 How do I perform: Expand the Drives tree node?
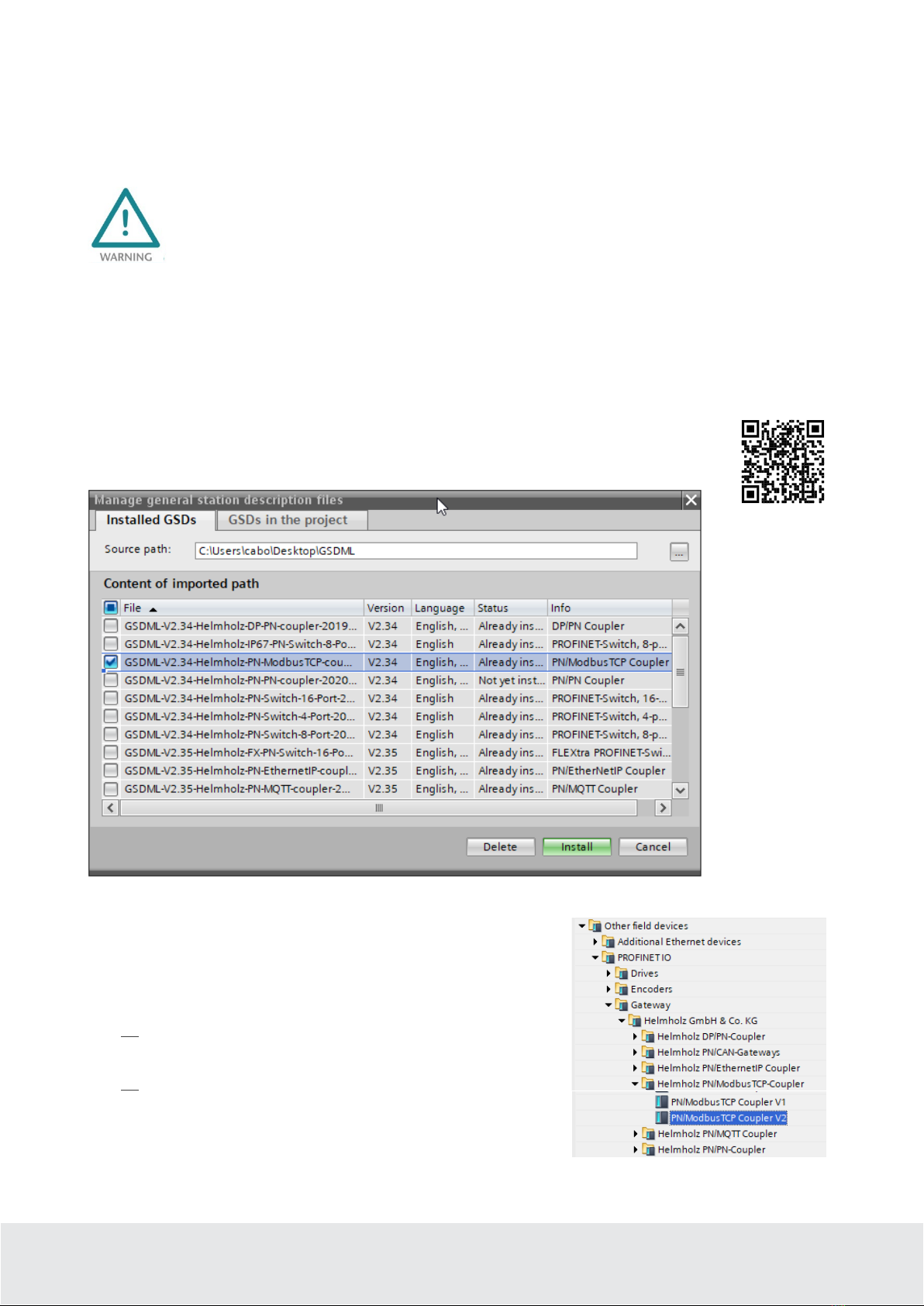[609, 973]
